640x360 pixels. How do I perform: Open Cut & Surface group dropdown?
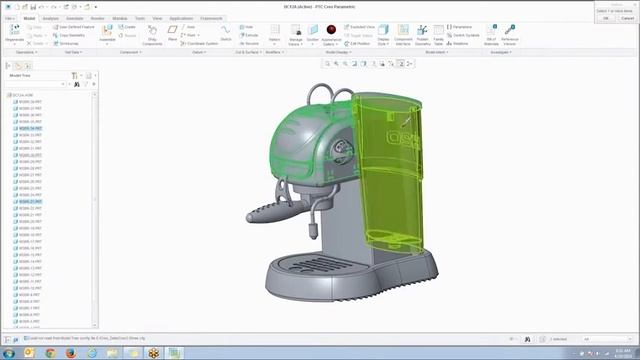coord(248,52)
